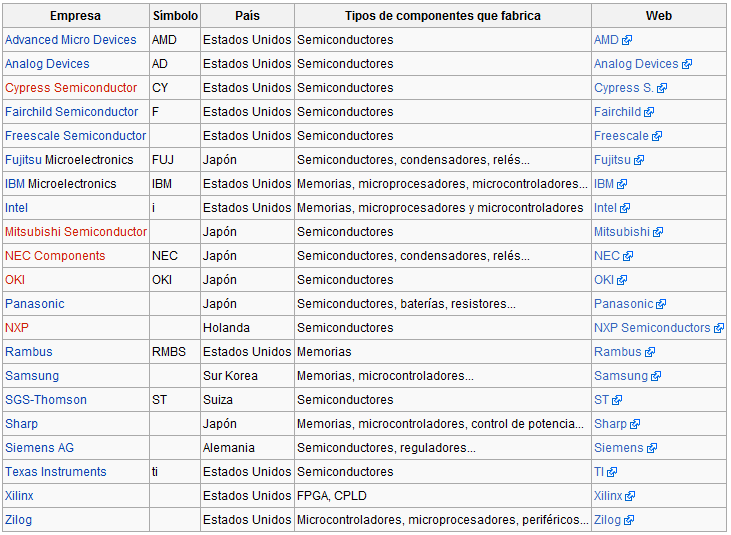Select the Semiconductores, reguladores cell

(x=443, y=448)
